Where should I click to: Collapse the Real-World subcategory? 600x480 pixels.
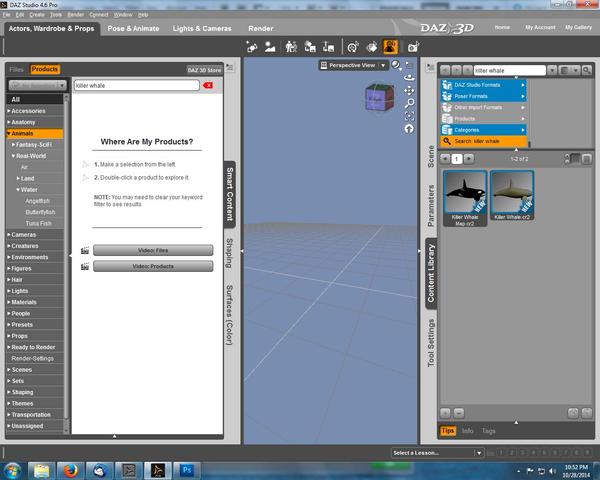[x=13, y=156]
